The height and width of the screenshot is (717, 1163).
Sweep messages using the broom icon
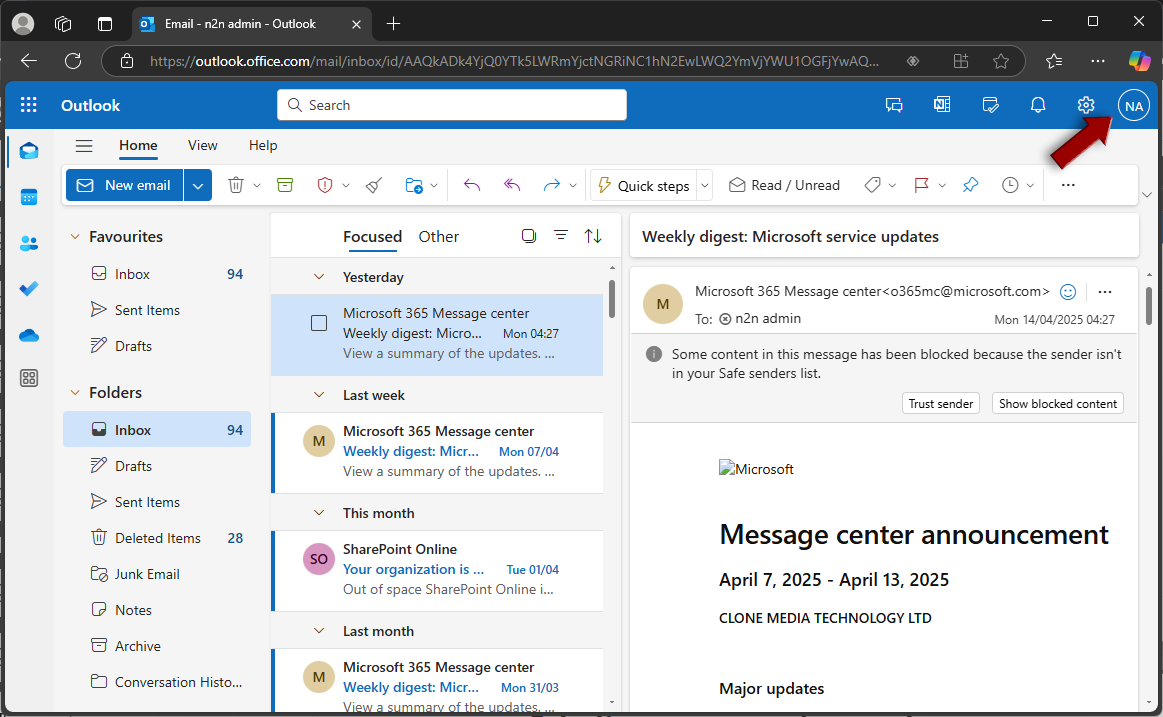point(375,185)
